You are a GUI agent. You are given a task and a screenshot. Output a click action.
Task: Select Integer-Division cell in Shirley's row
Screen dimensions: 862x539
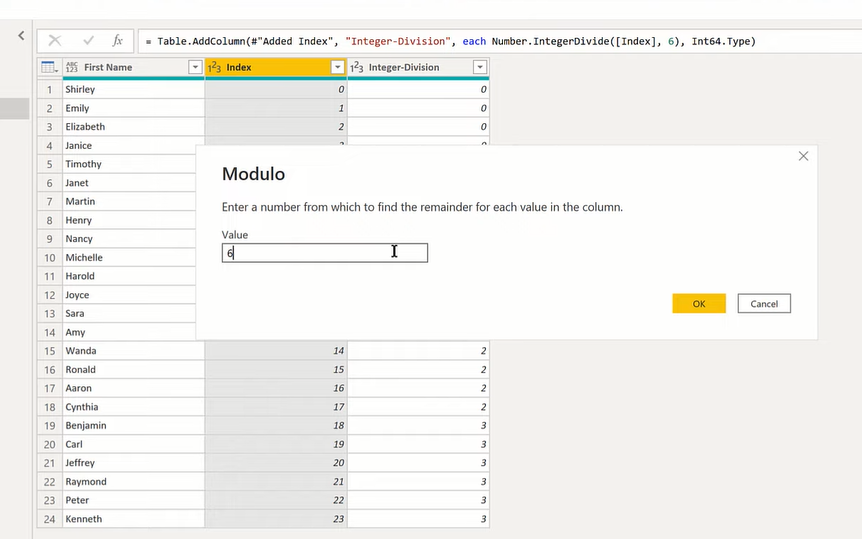pos(418,89)
